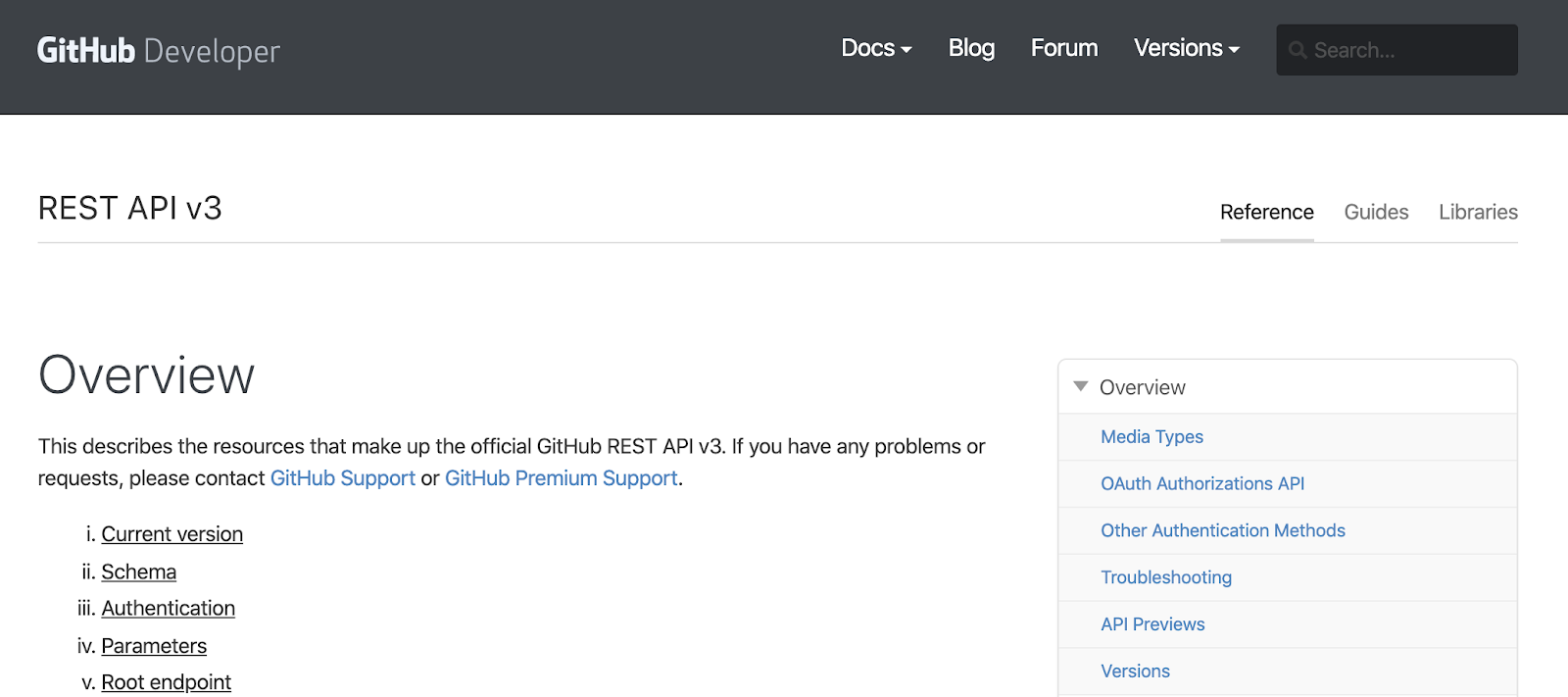Image resolution: width=1568 pixels, height=697 pixels.
Task: Jump to Authentication section
Action: pyautogui.click(x=169, y=609)
